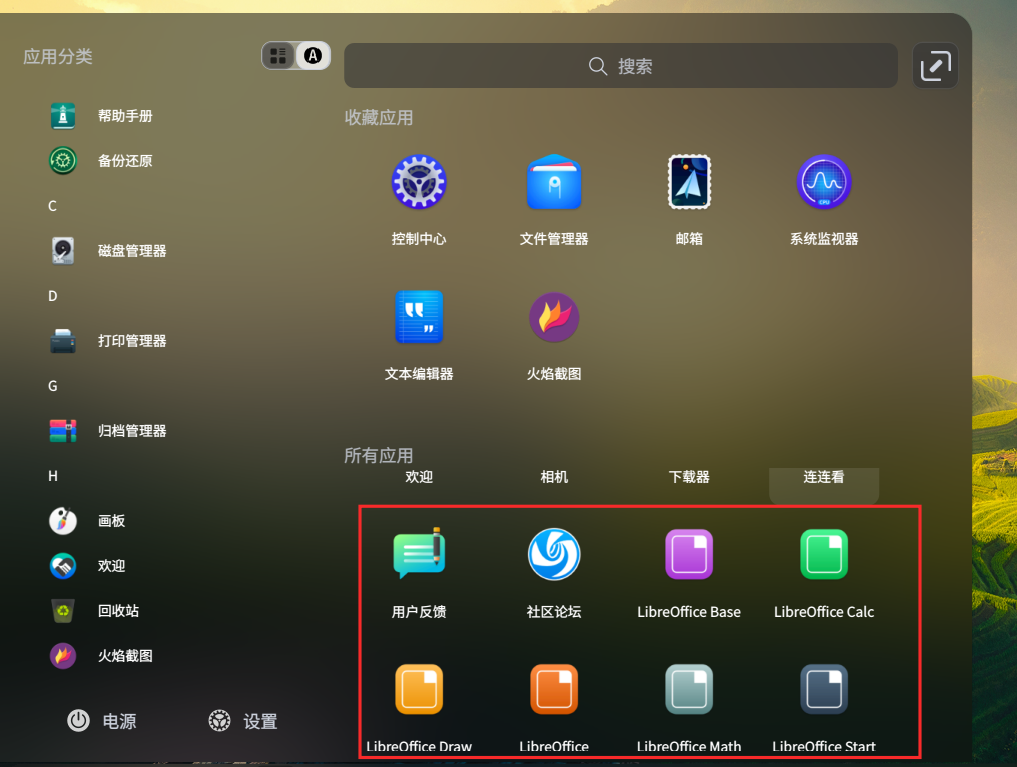Toggle fullscreen launcher mode
1017x767 pixels.
pos(934,64)
